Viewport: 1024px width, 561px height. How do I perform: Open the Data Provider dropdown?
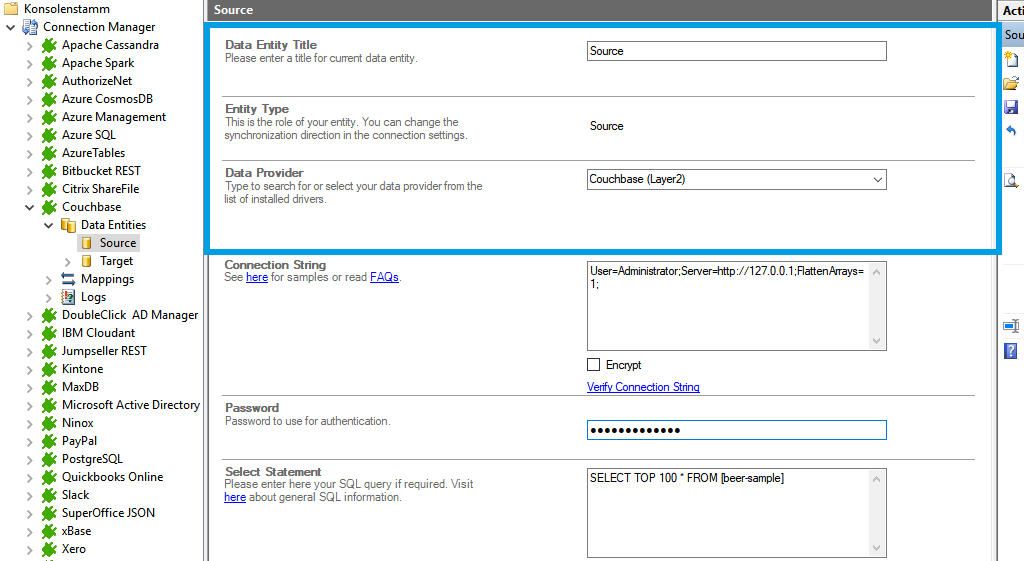(x=877, y=180)
